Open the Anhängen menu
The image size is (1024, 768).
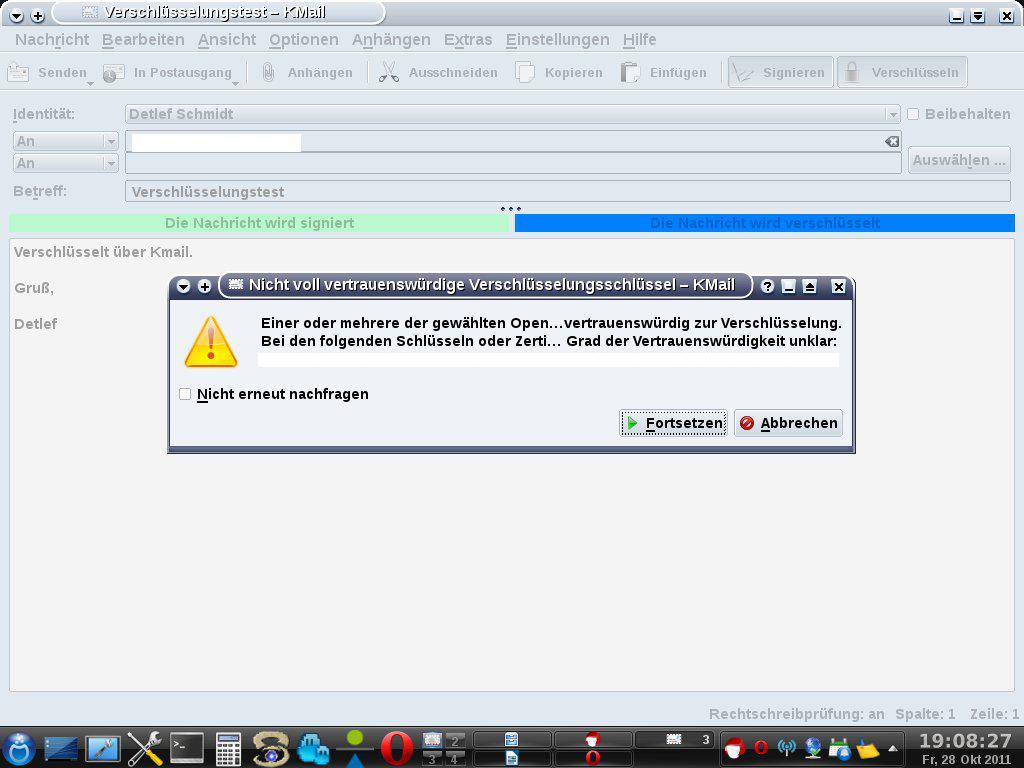tap(391, 40)
